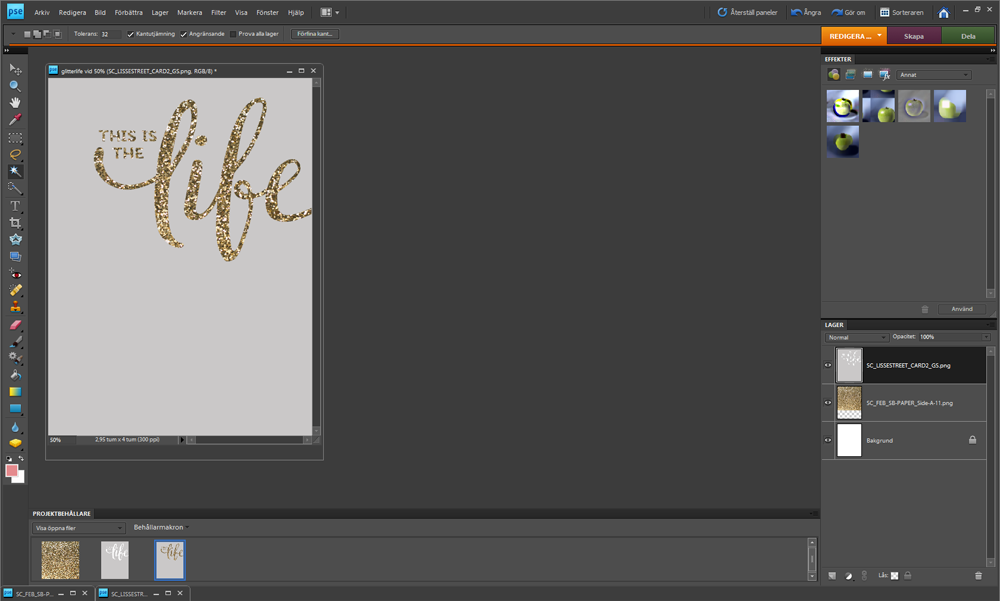The image size is (1000, 601).
Task: Select the Magic Wand tool
Action: click(x=14, y=170)
